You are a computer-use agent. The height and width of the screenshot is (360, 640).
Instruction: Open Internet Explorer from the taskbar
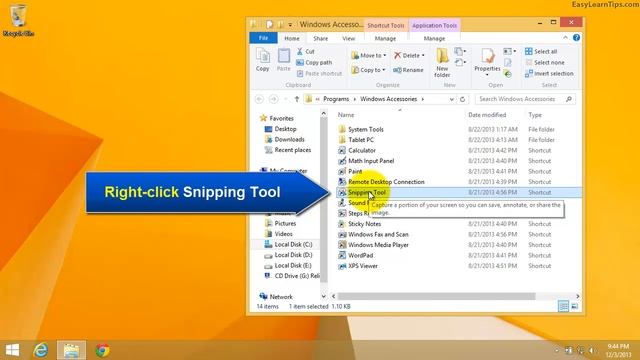[40, 350]
